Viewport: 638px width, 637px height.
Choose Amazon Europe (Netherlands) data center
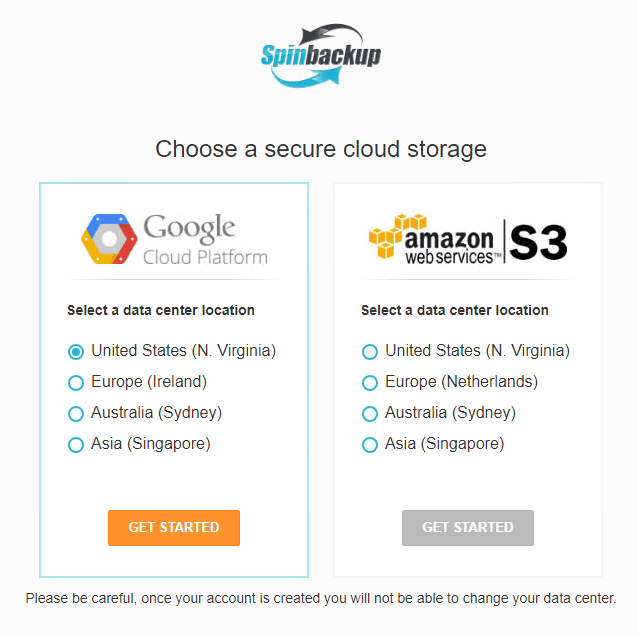tap(370, 383)
